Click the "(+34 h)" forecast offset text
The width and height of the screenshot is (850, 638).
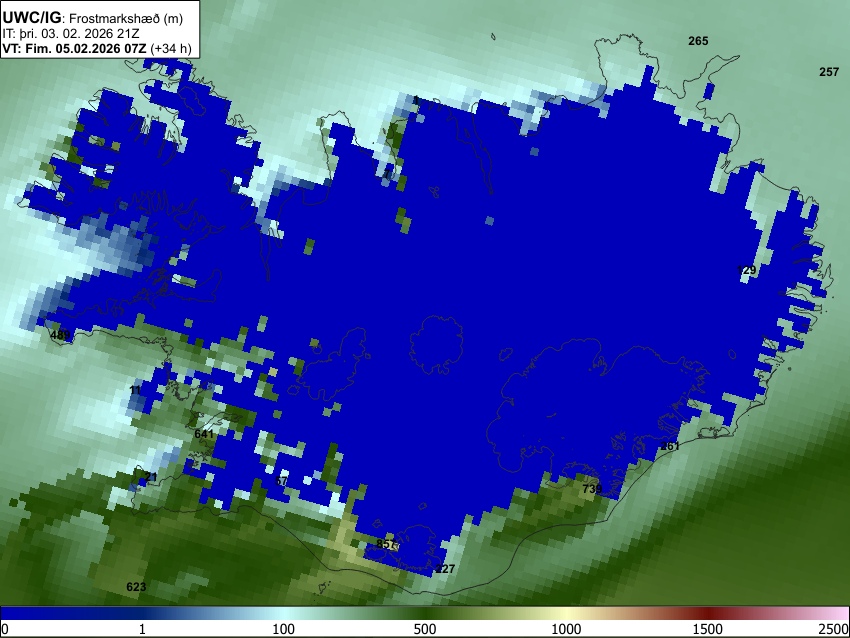click(171, 48)
